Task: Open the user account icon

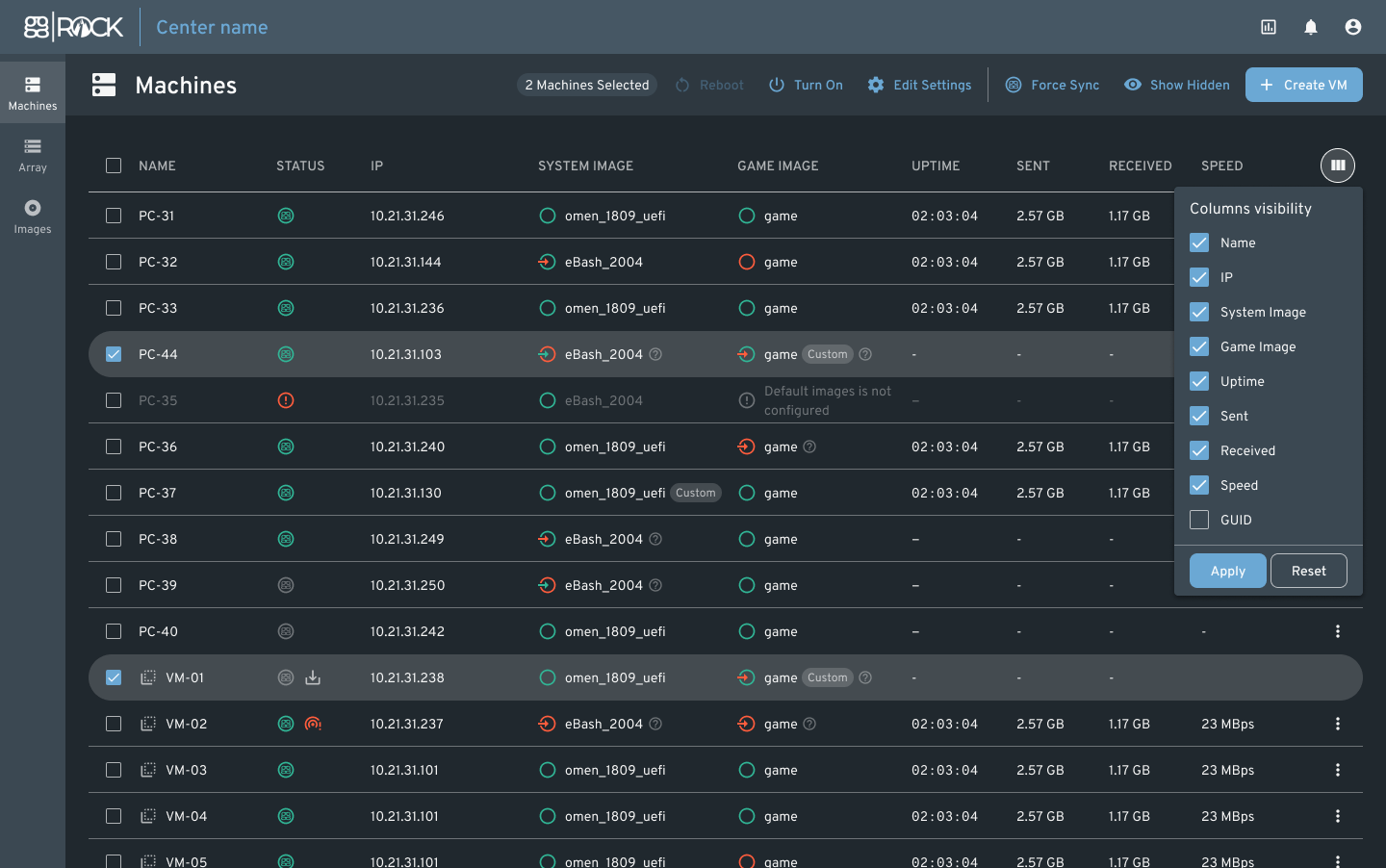Action: point(1353,27)
